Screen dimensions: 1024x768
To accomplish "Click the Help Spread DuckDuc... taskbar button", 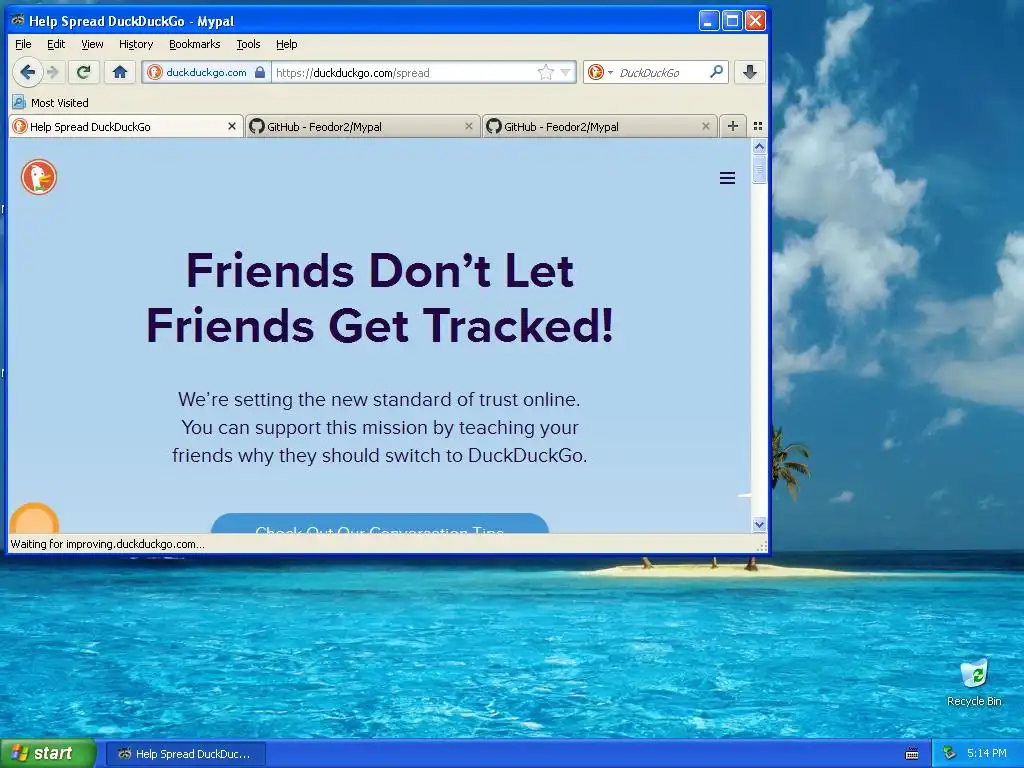I will 185,754.
